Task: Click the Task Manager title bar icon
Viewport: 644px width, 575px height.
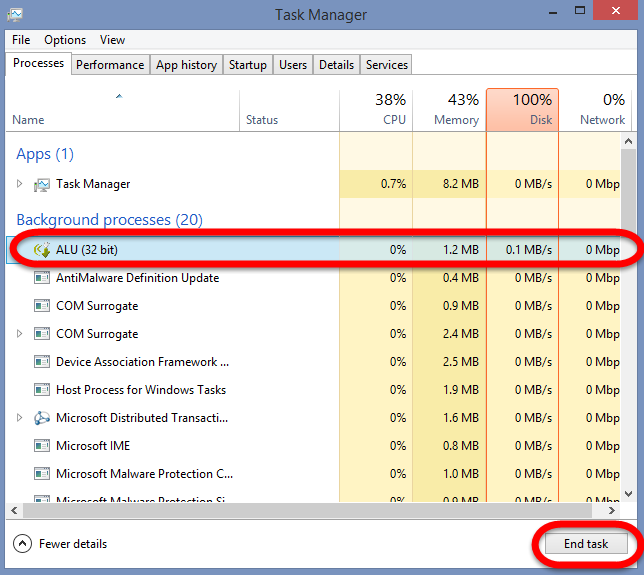Action: [x=15, y=15]
